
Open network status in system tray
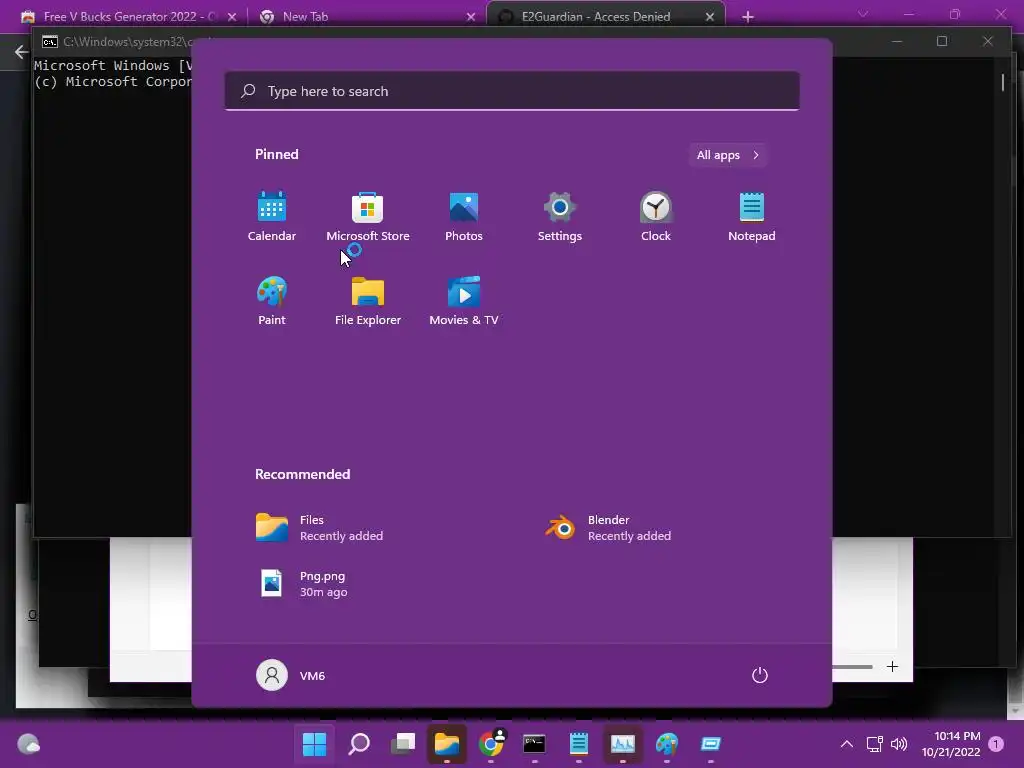(874, 744)
